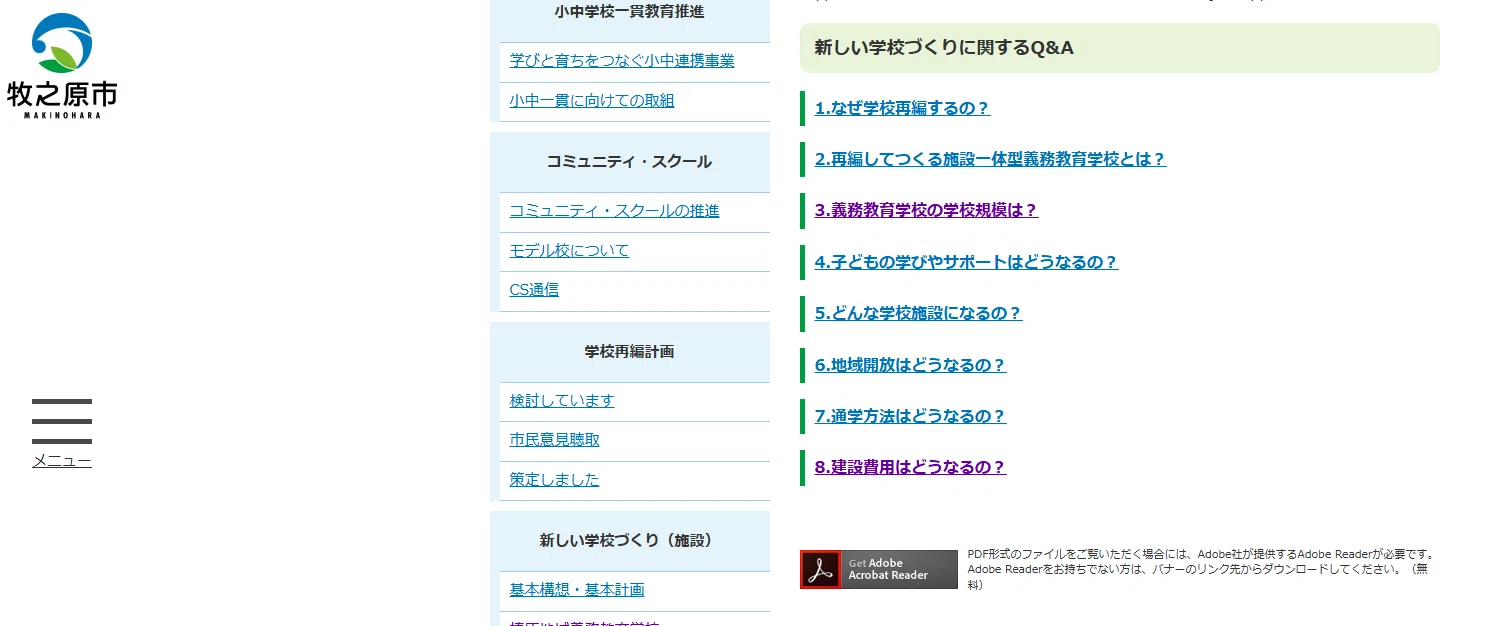The height and width of the screenshot is (626, 1495).
Task: Open the 市民意見聴取 link
Action: point(554,440)
